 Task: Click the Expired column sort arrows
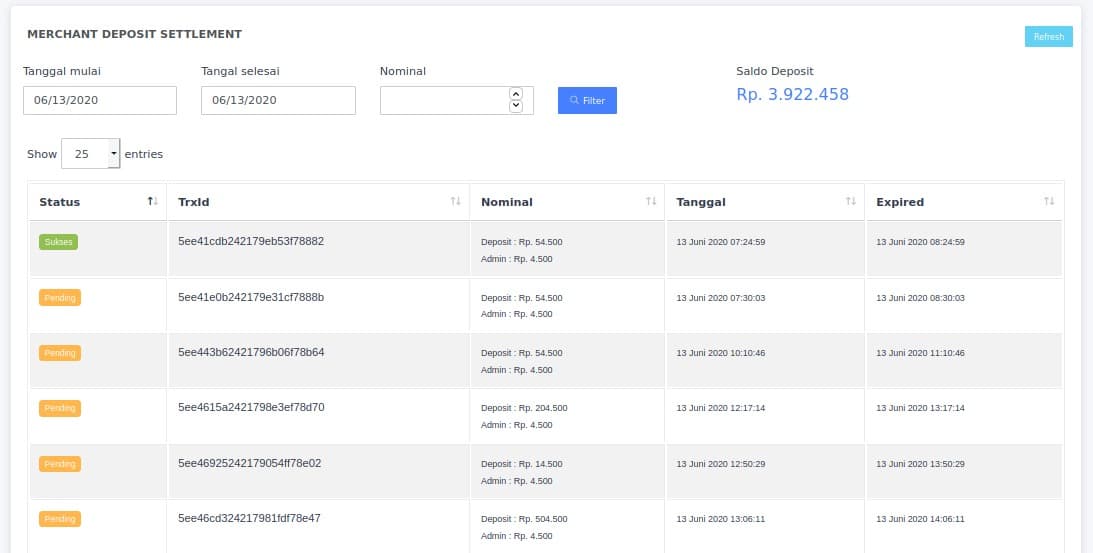(x=1048, y=202)
